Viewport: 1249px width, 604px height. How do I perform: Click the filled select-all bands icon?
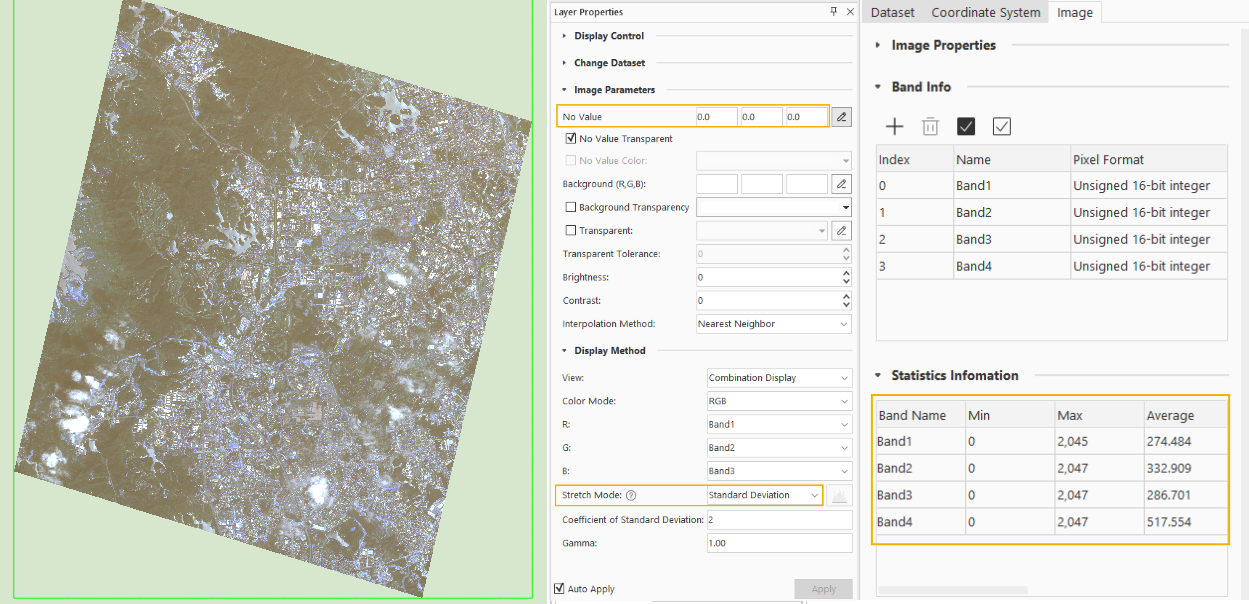click(966, 126)
